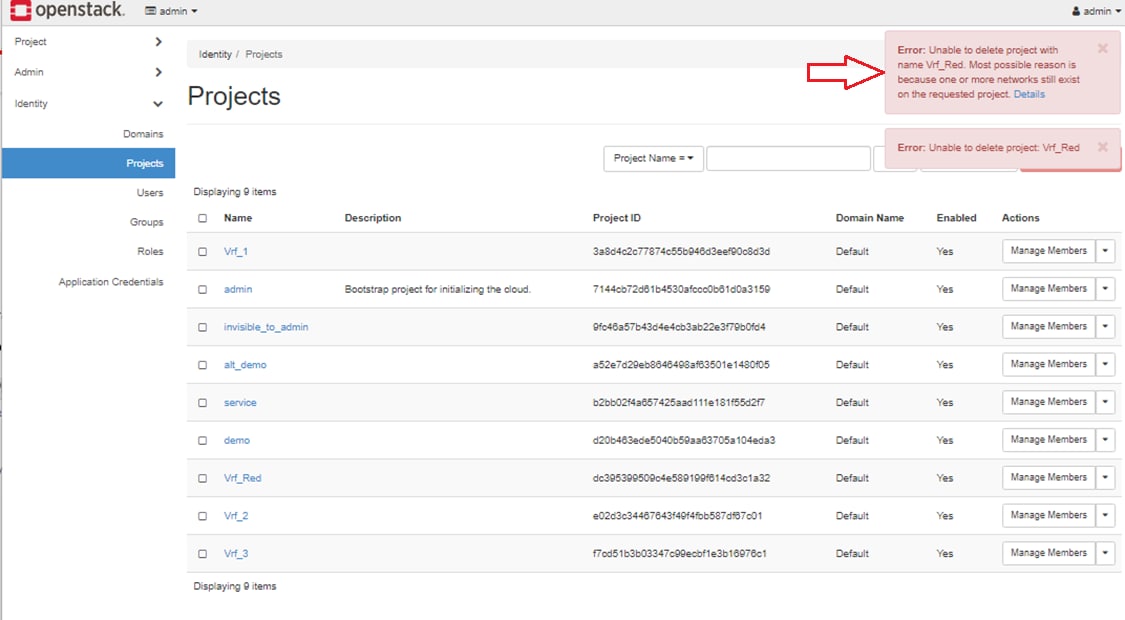This screenshot has height=620, width=1125.
Task: Navigate to Groups in the sidebar
Action: coord(146,222)
